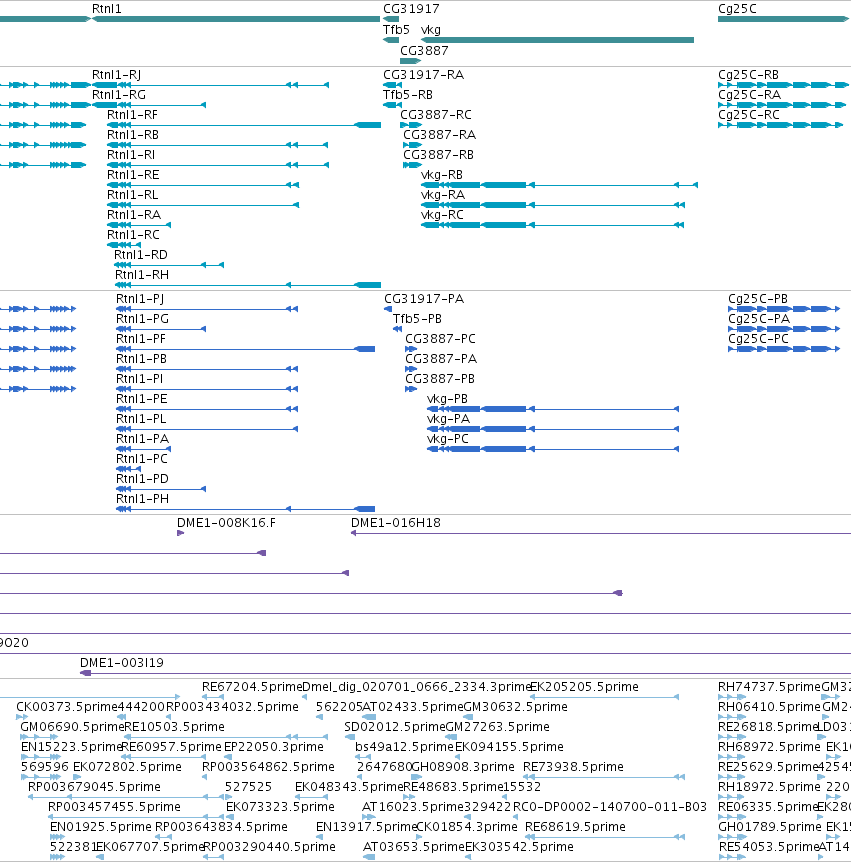Select EST RE68619.5prime label
This screenshot has height=862, width=851.
point(576,827)
